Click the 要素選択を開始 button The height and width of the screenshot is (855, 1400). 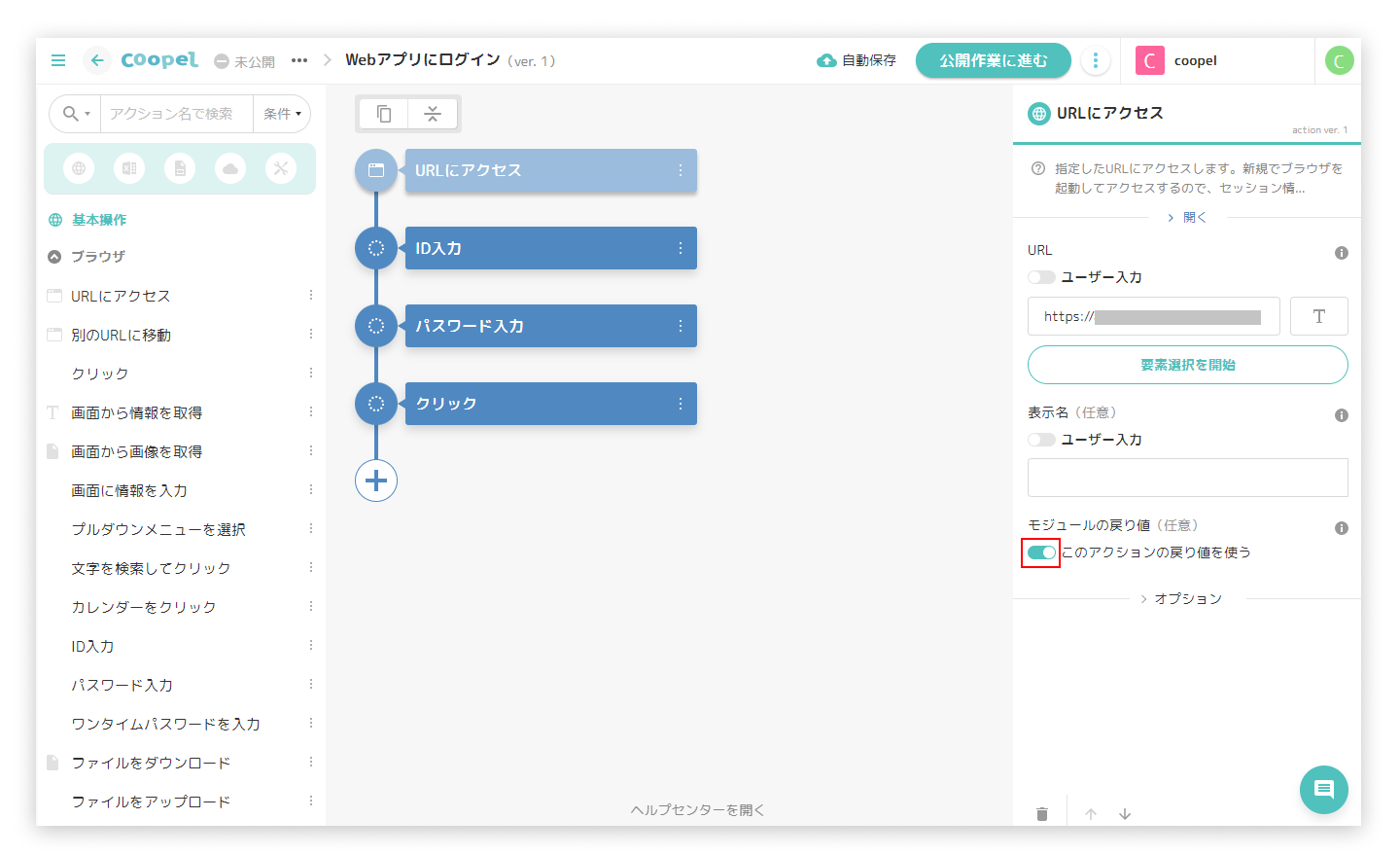(1187, 365)
